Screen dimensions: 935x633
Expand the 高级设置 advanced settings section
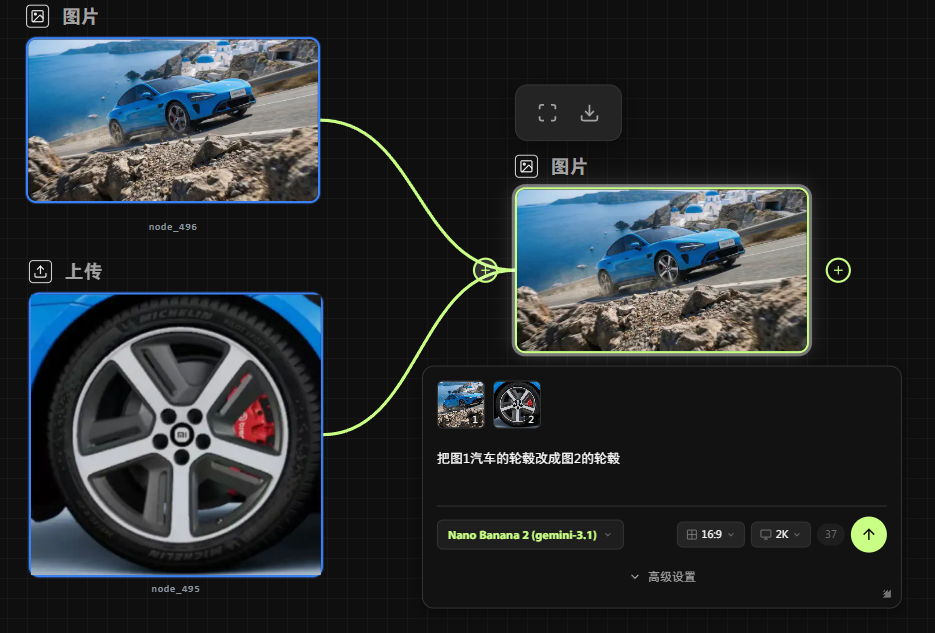coord(662,577)
